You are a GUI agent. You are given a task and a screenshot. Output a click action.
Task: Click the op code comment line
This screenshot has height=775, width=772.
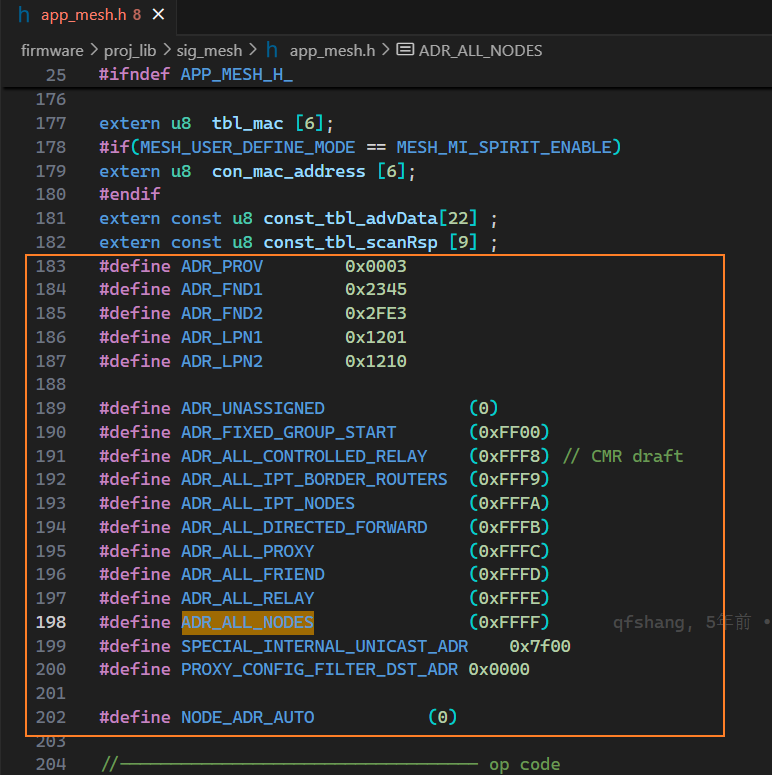(331, 764)
